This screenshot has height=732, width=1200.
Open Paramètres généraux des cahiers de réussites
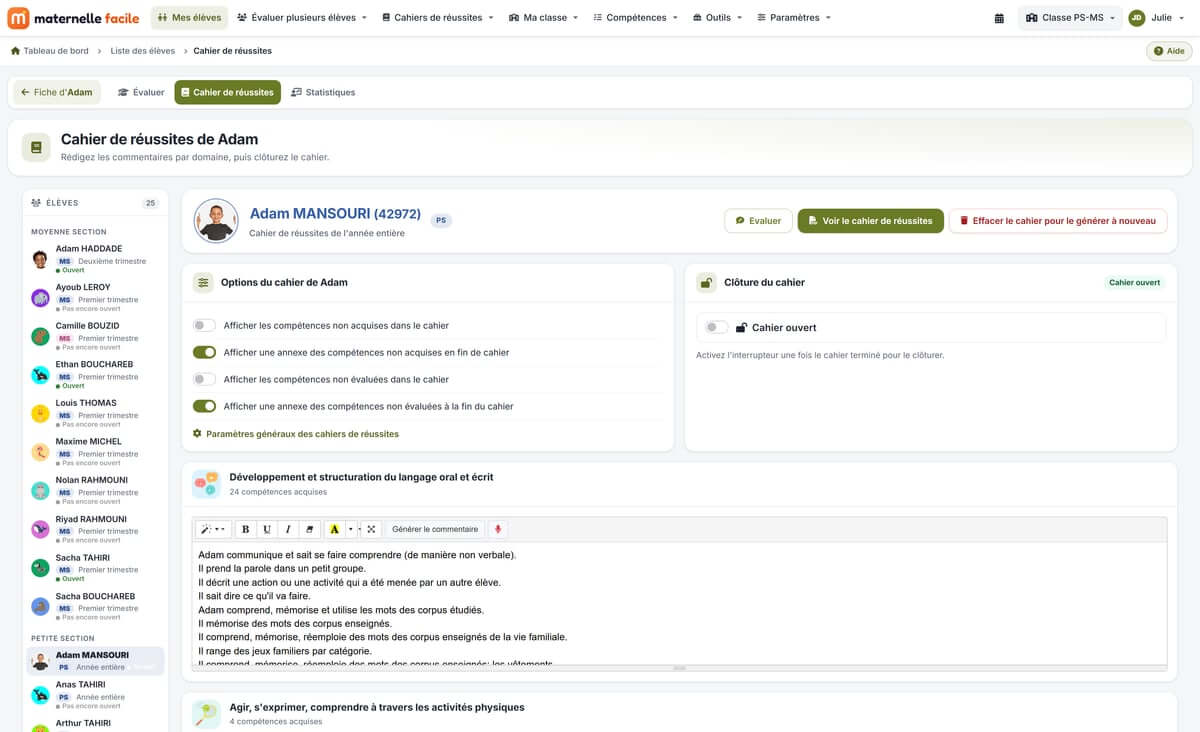point(296,434)
